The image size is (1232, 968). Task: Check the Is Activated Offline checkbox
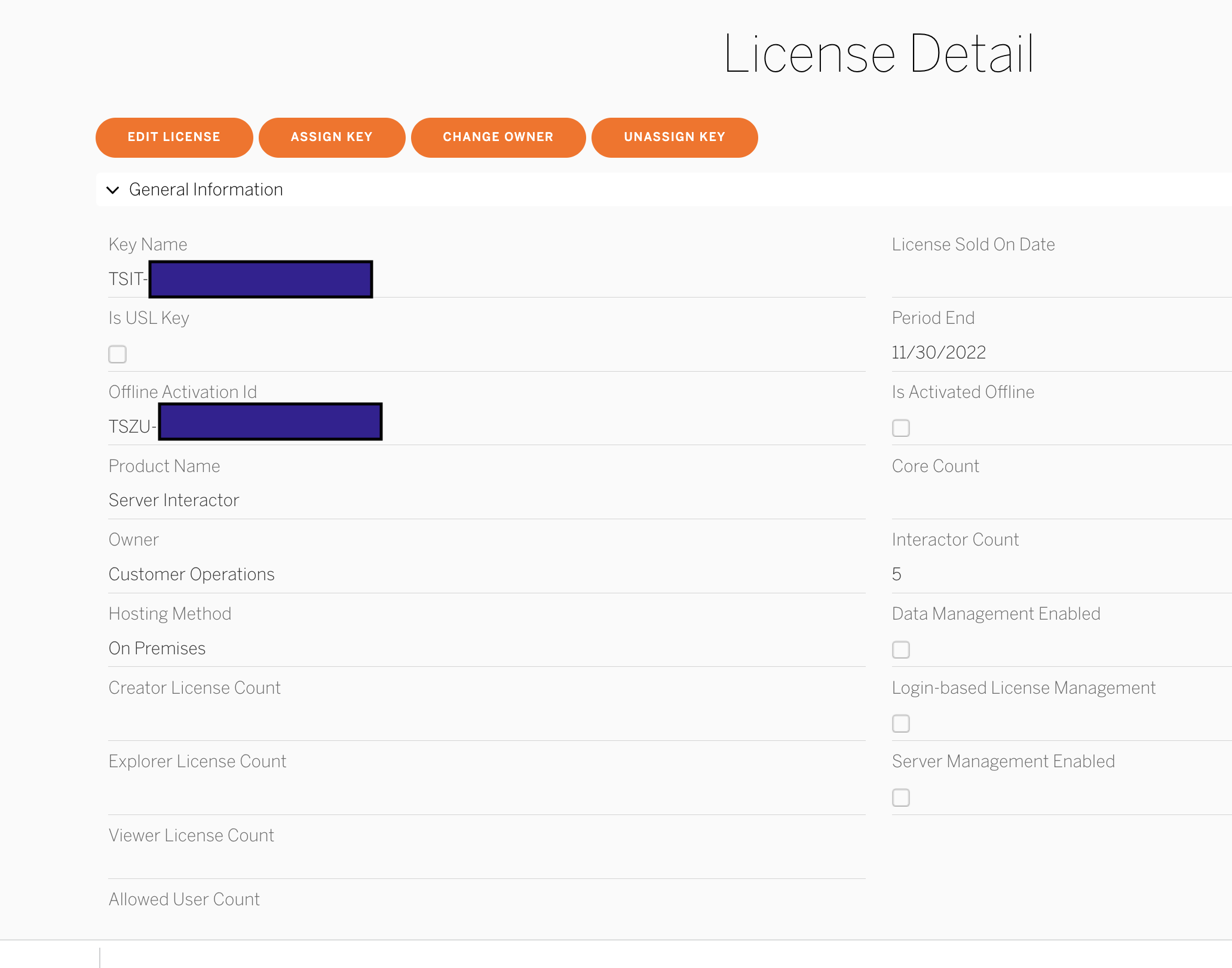click(x=900, y=428)
